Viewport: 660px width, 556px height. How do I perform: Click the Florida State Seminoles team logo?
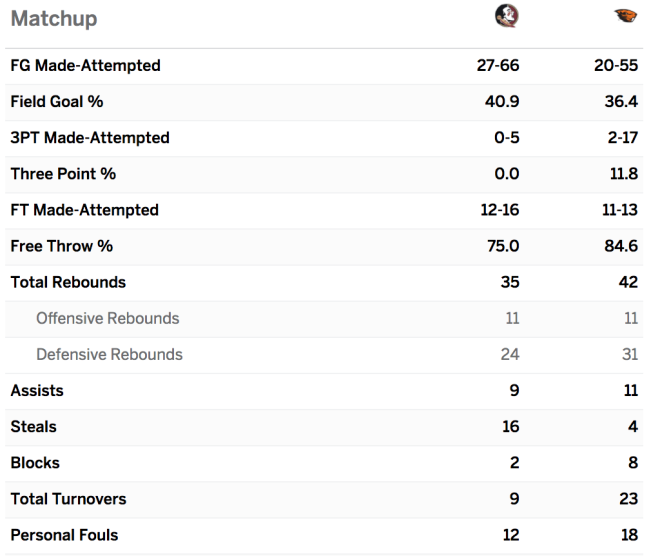pyautogui.click(x=506, y=16)
